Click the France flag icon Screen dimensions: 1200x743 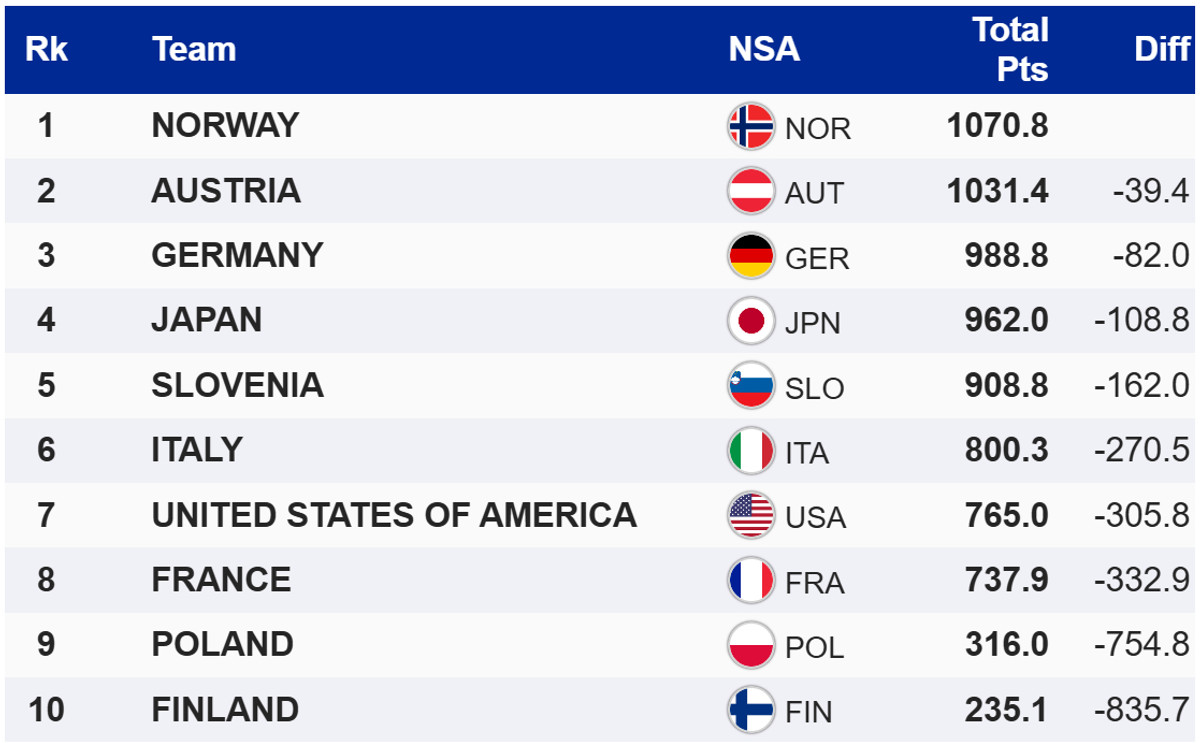[751, 581]
